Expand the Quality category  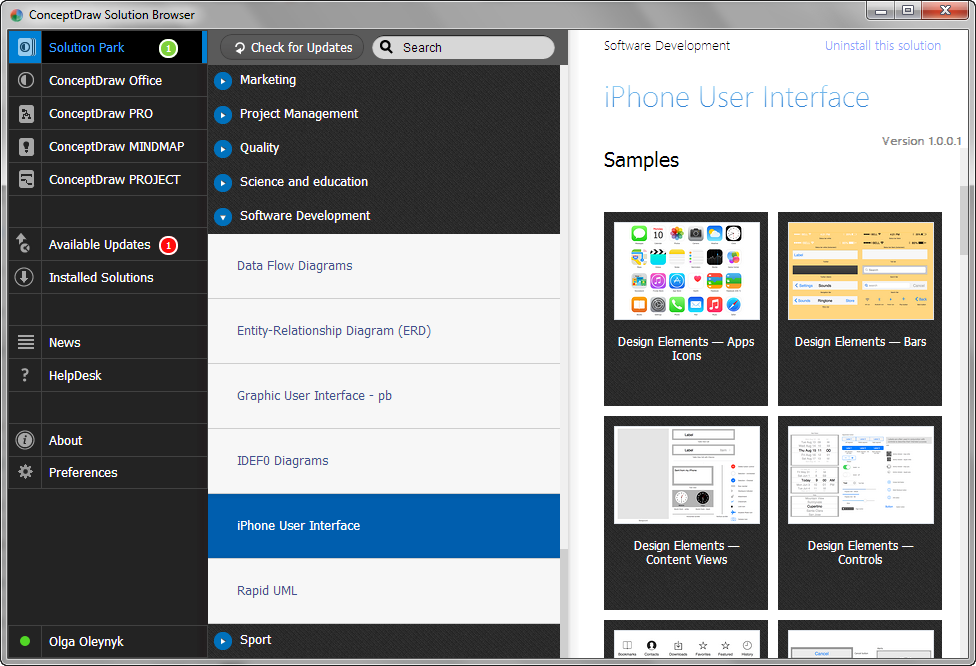click(222, 149)
